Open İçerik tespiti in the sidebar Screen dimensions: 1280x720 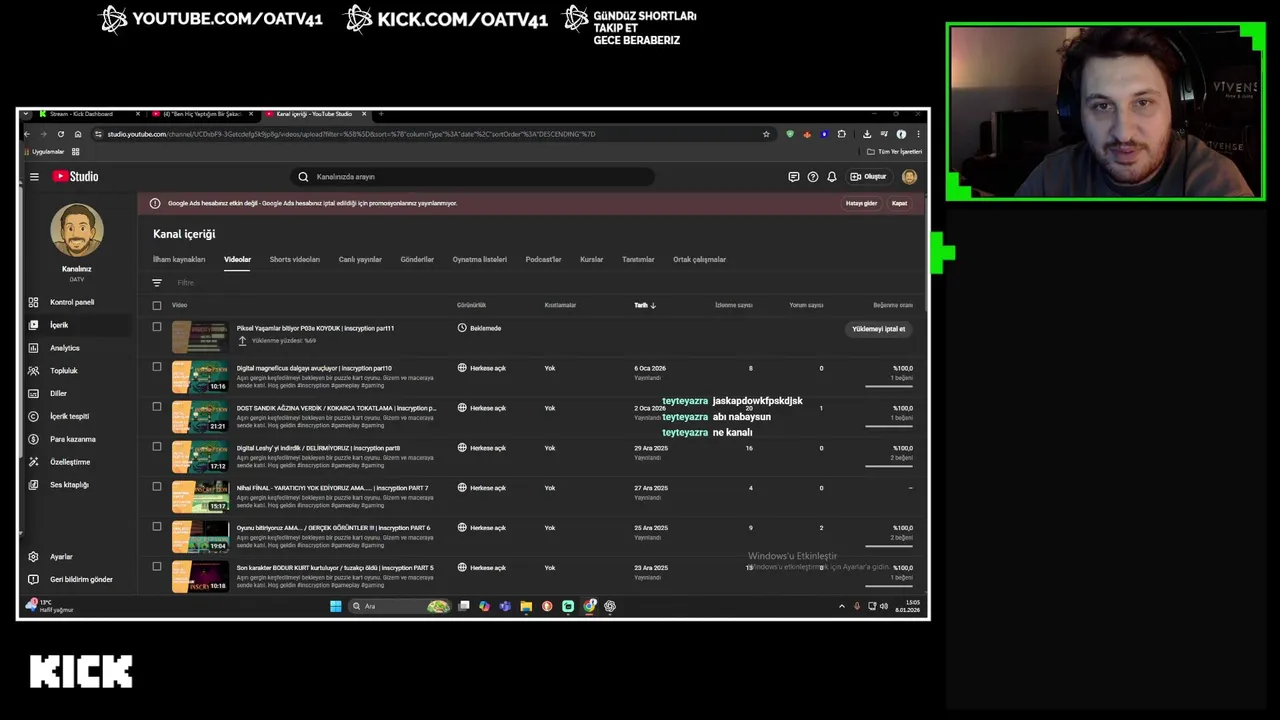point(69,417)
